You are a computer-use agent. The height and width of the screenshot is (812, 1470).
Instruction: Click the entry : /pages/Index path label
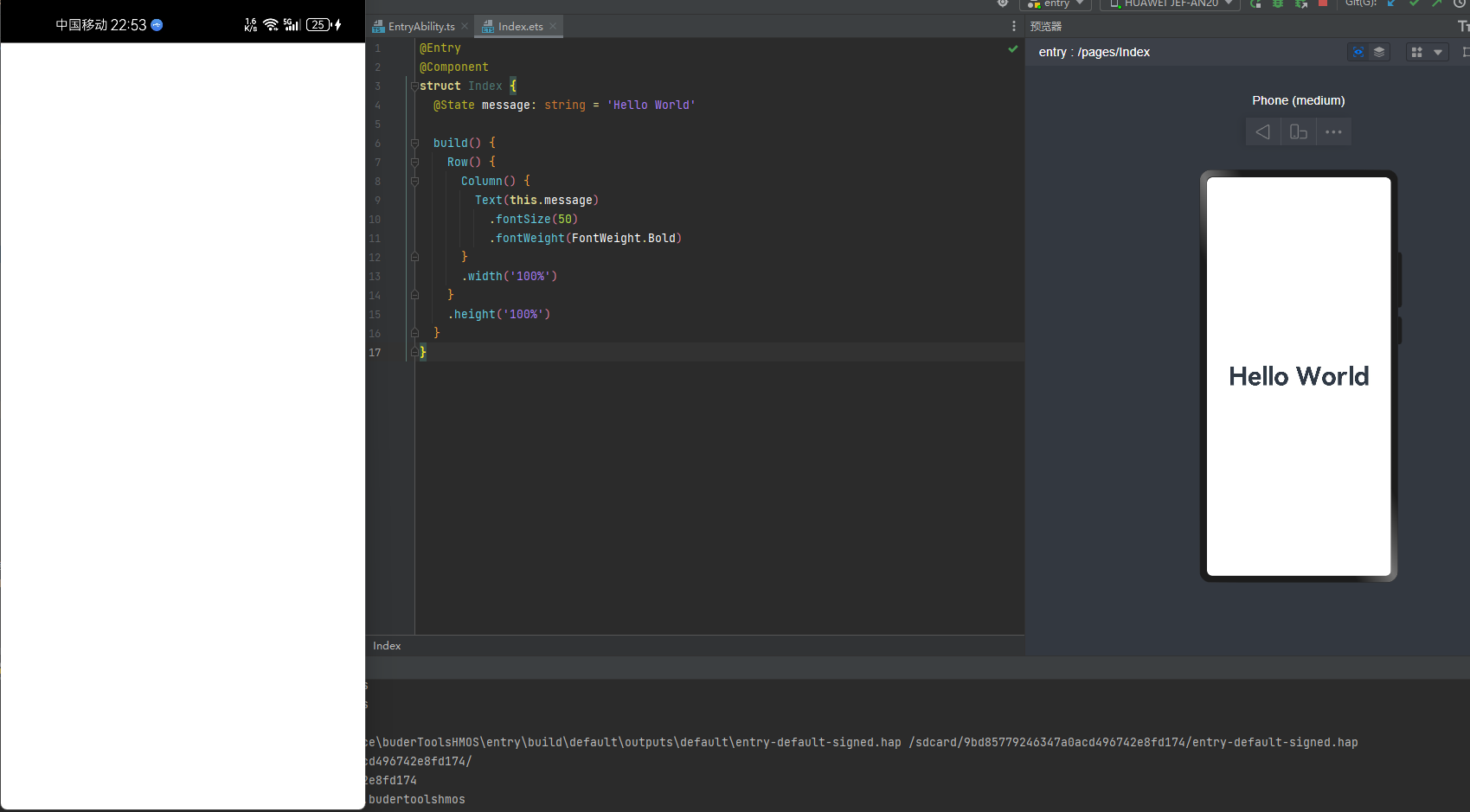pos(1094,53)
